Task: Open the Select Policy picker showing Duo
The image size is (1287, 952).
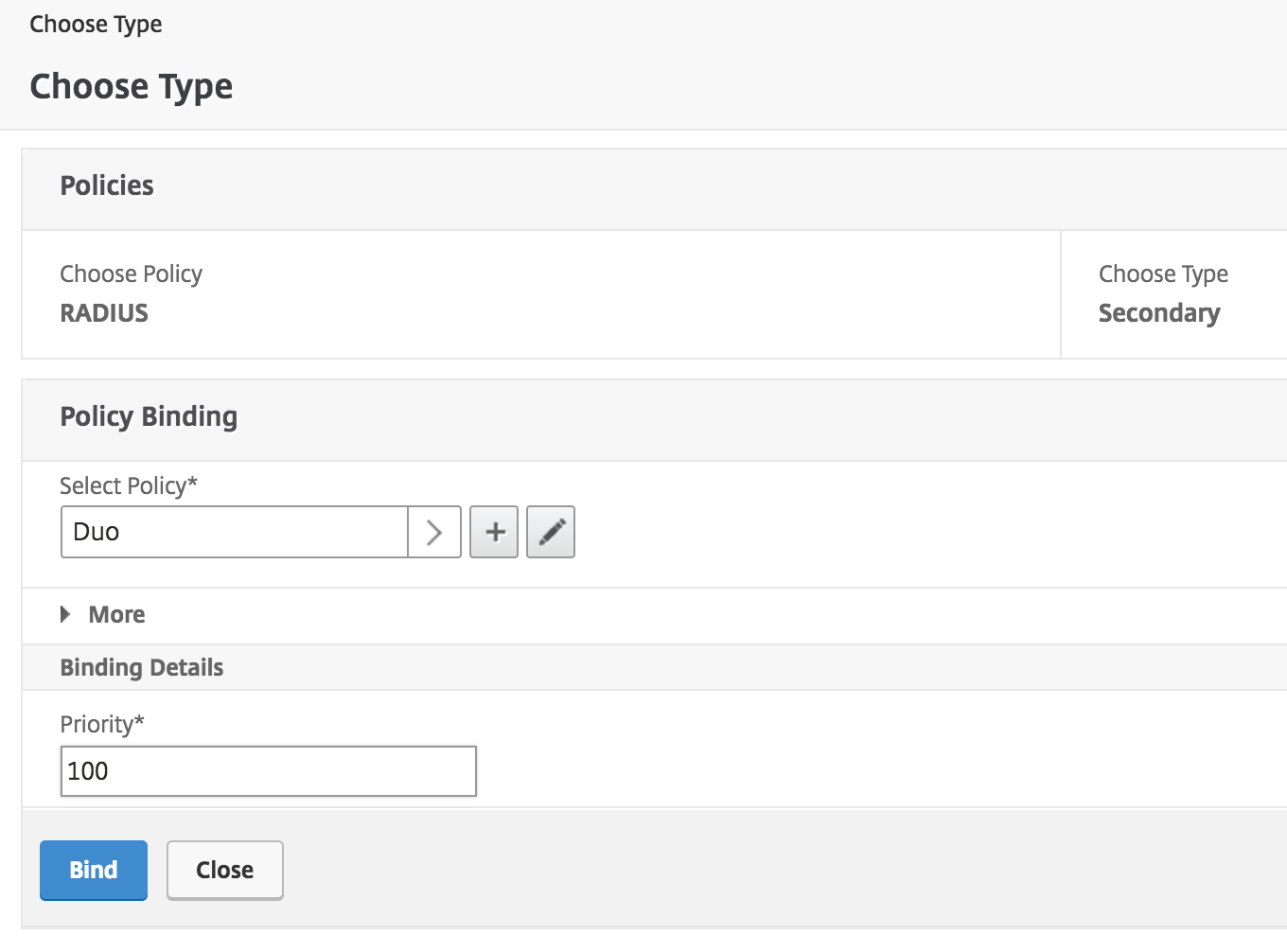Action: pos(235,532)
